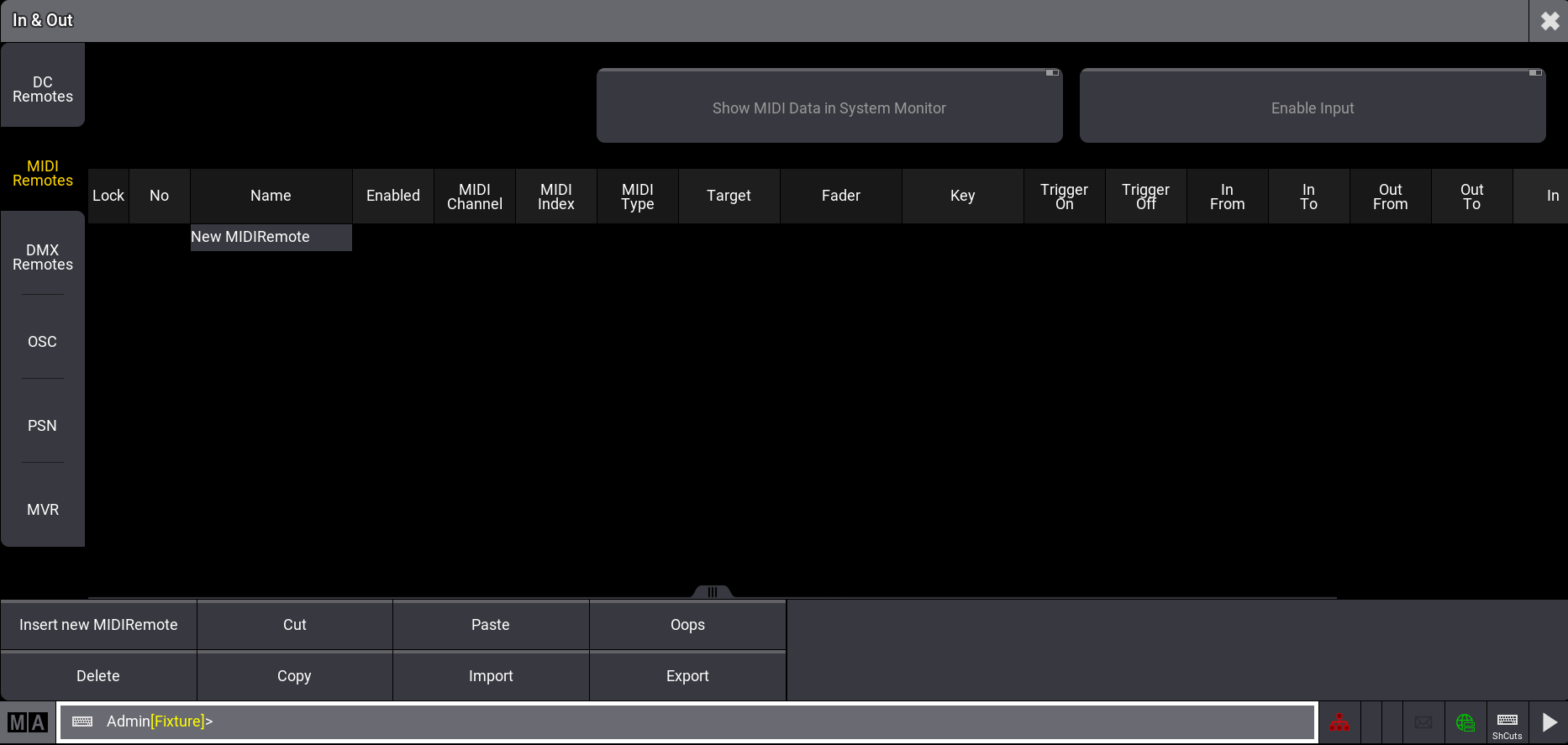Click the keyboard icon in the command line

point(82,721)
